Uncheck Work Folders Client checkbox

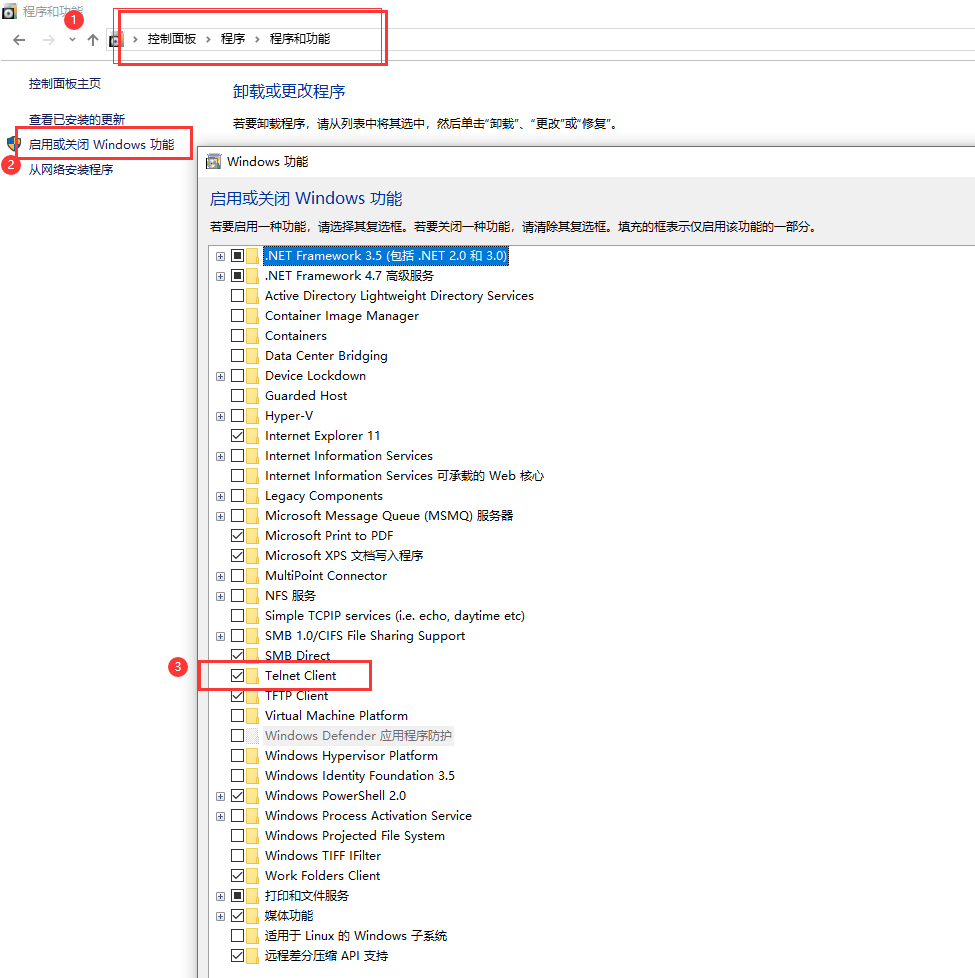point(237,875)
